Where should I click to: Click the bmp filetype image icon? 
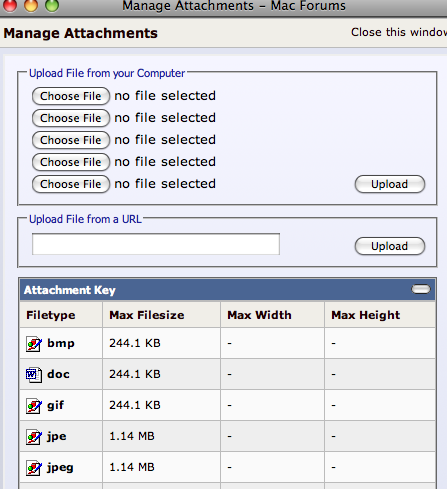(x=34, y=344)
